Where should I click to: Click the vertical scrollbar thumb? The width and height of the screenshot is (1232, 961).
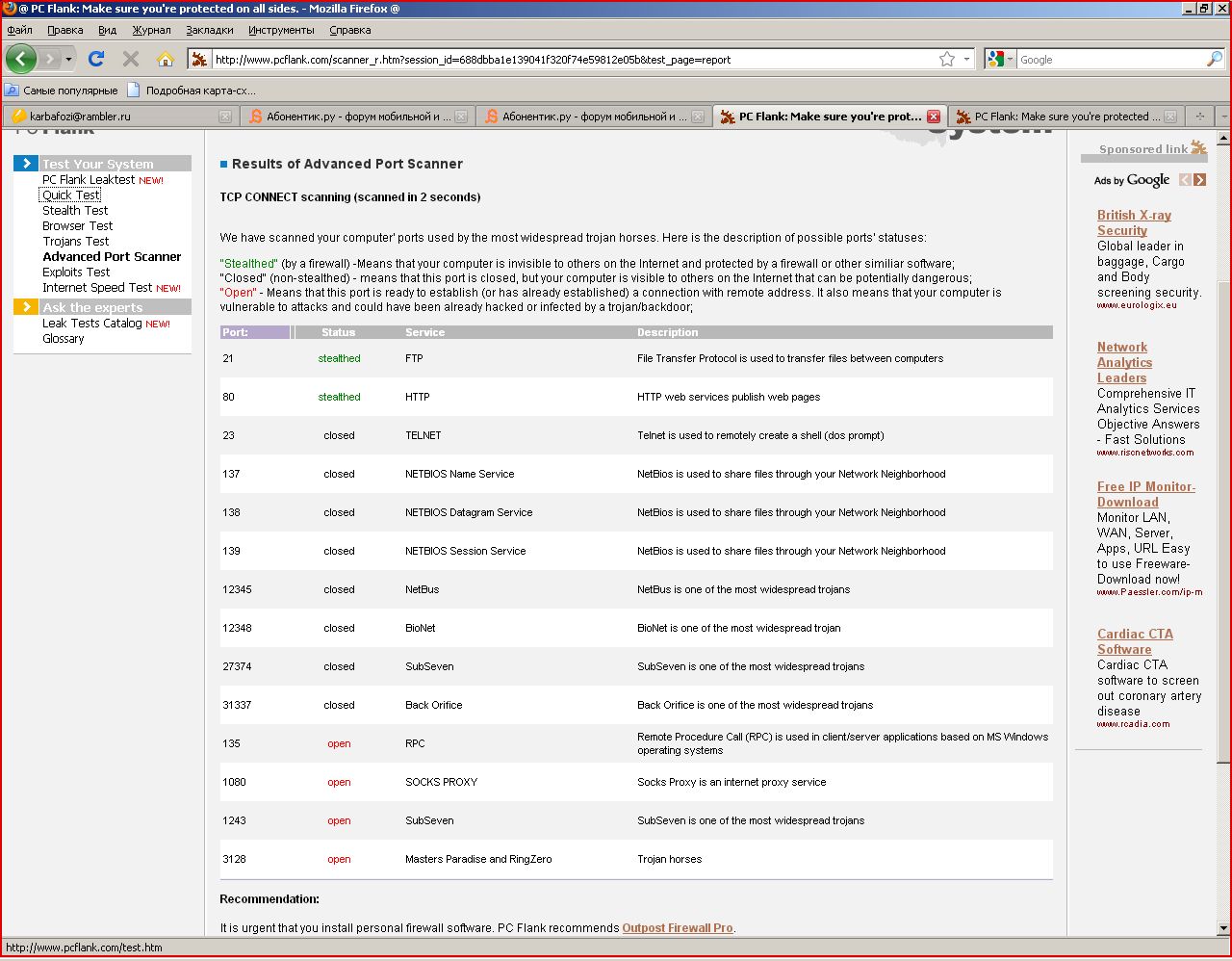[1223, 520]
